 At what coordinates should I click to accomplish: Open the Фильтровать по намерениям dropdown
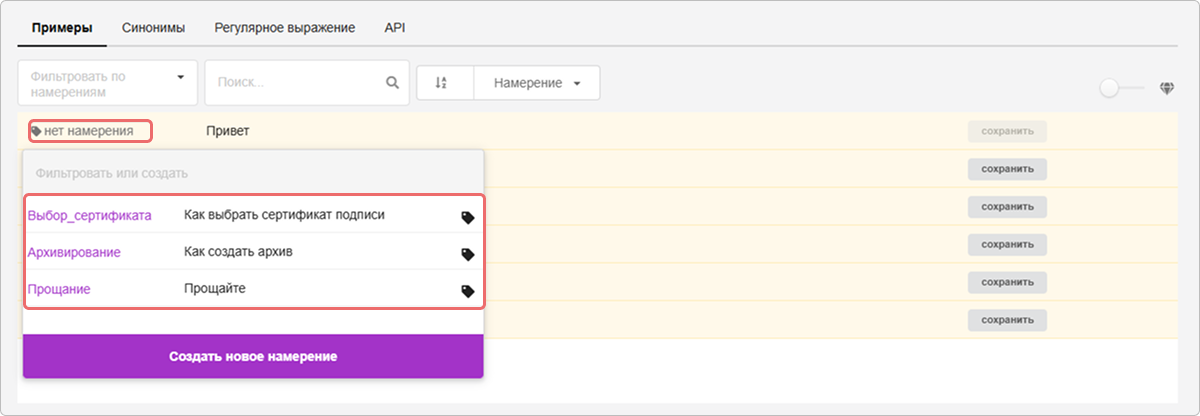click(x=108, y=83)
